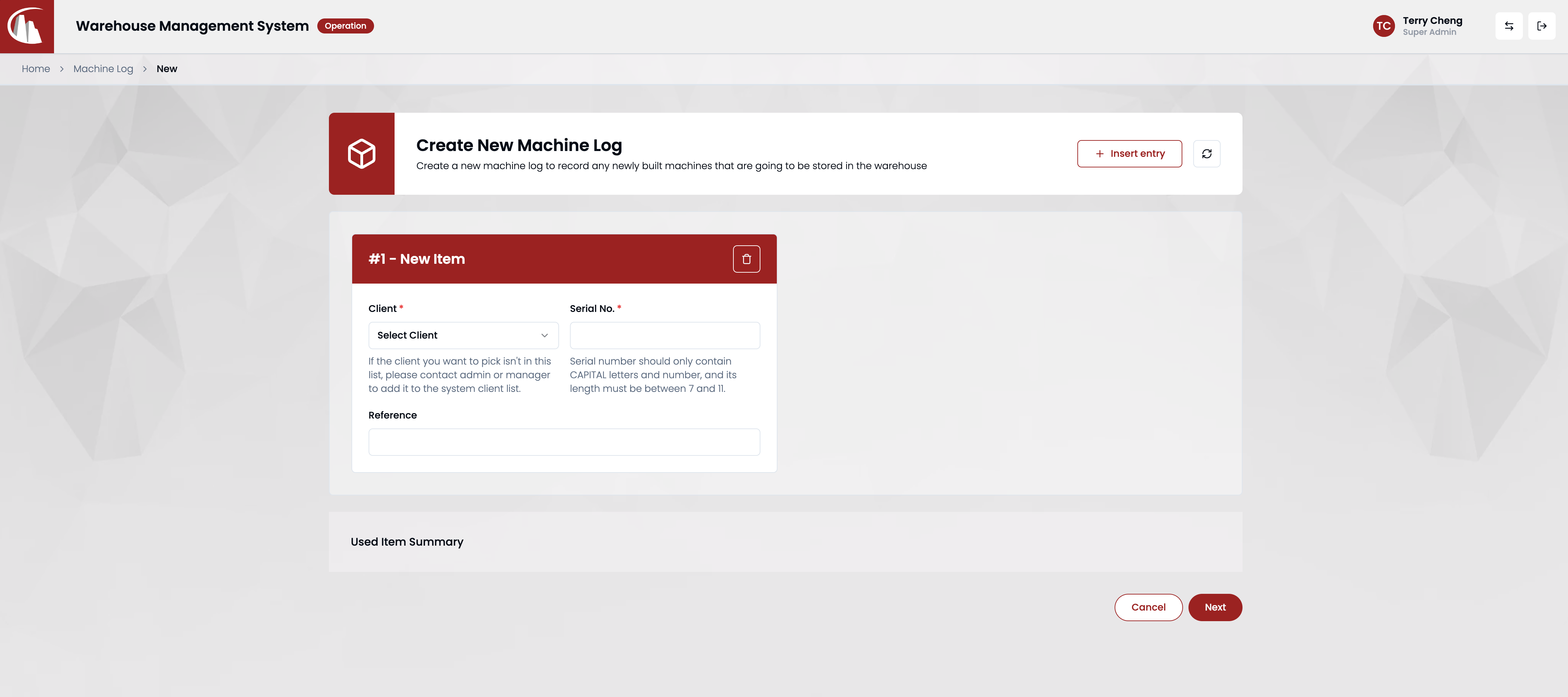Viewport: 1568px width, 697px height.
Task: Click the Insert entry button
Action: pos(1130,154)
